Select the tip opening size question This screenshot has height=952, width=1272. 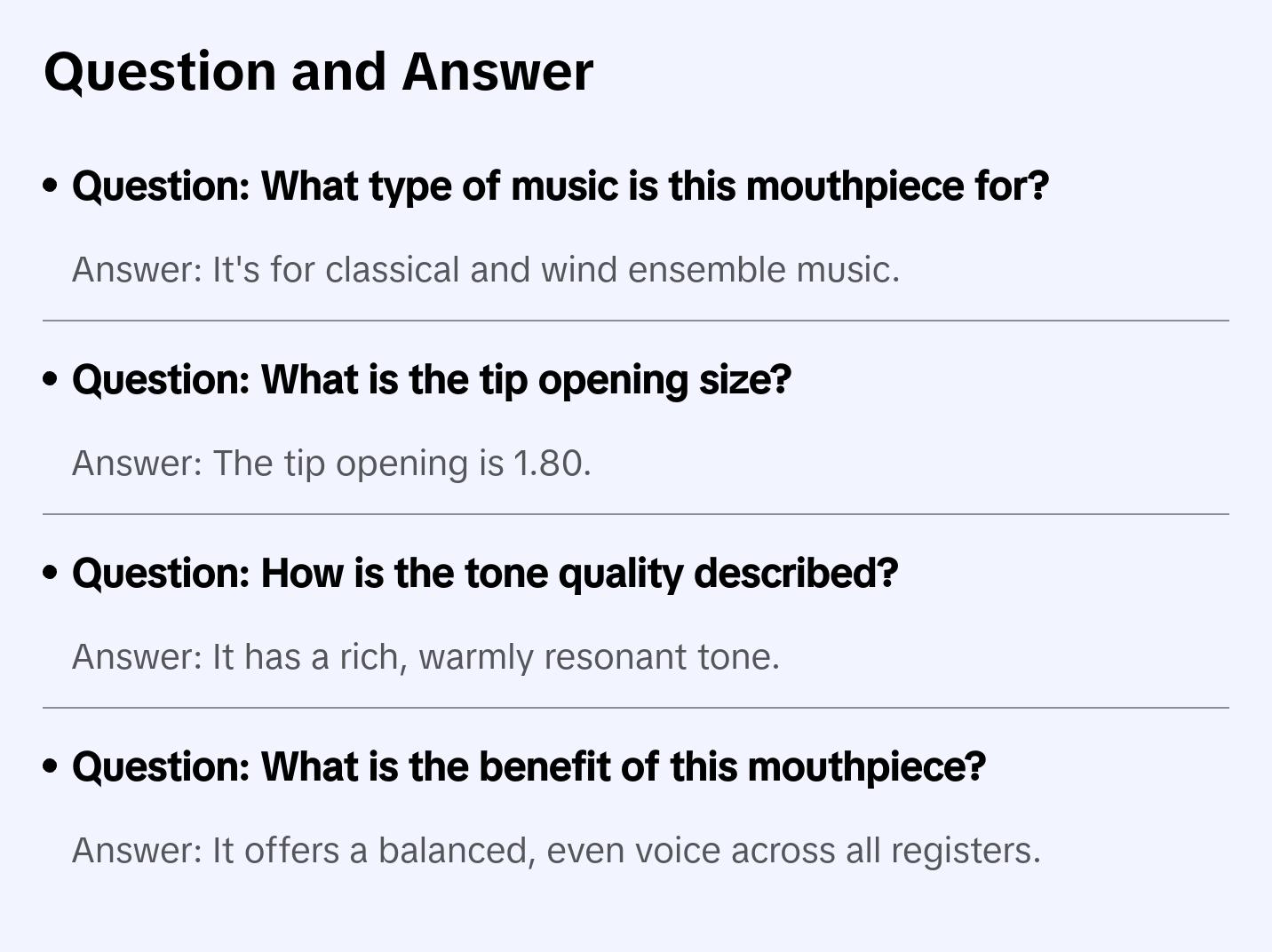coord(431,380)
